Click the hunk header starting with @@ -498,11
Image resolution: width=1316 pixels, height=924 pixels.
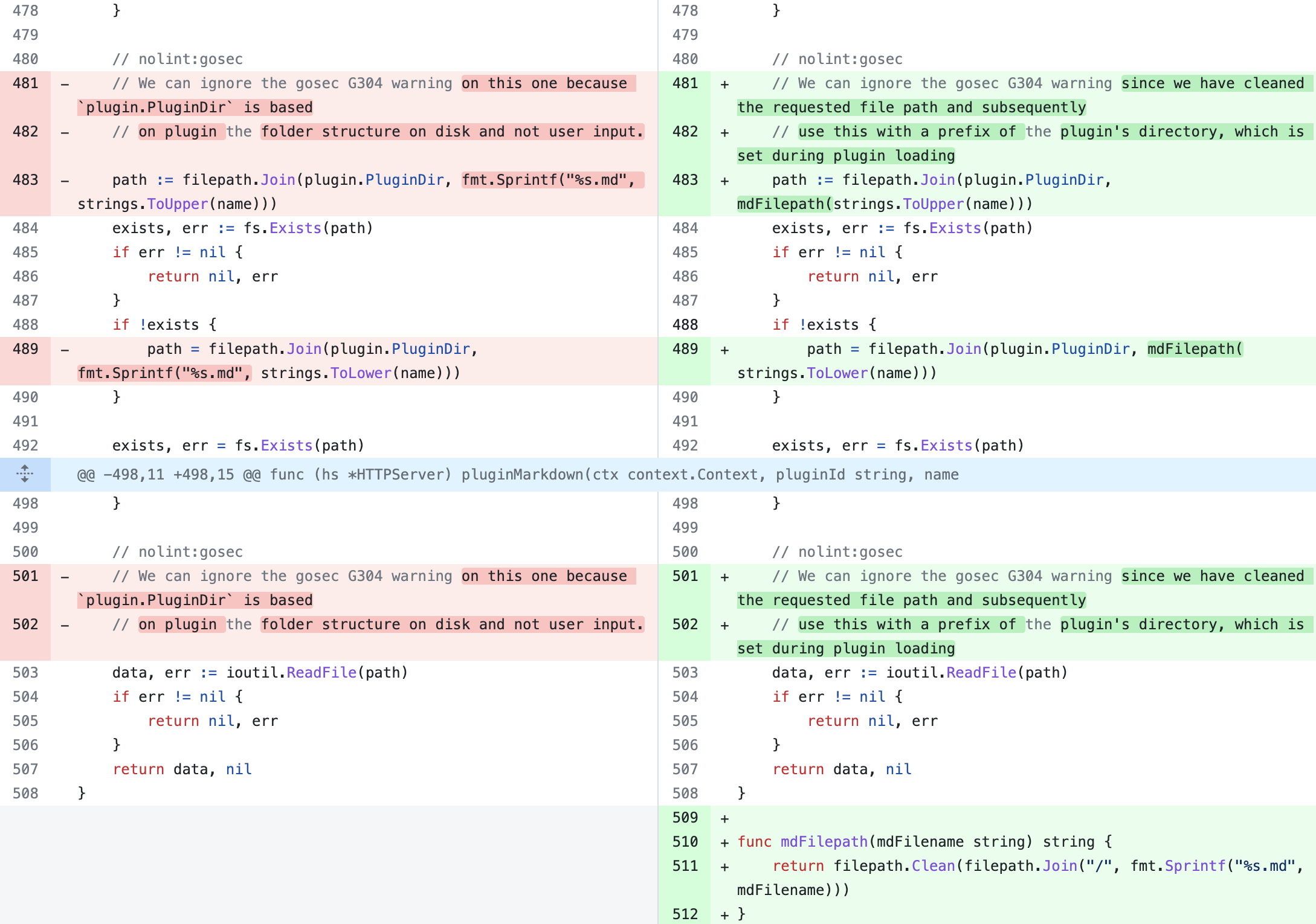(517, 475)
